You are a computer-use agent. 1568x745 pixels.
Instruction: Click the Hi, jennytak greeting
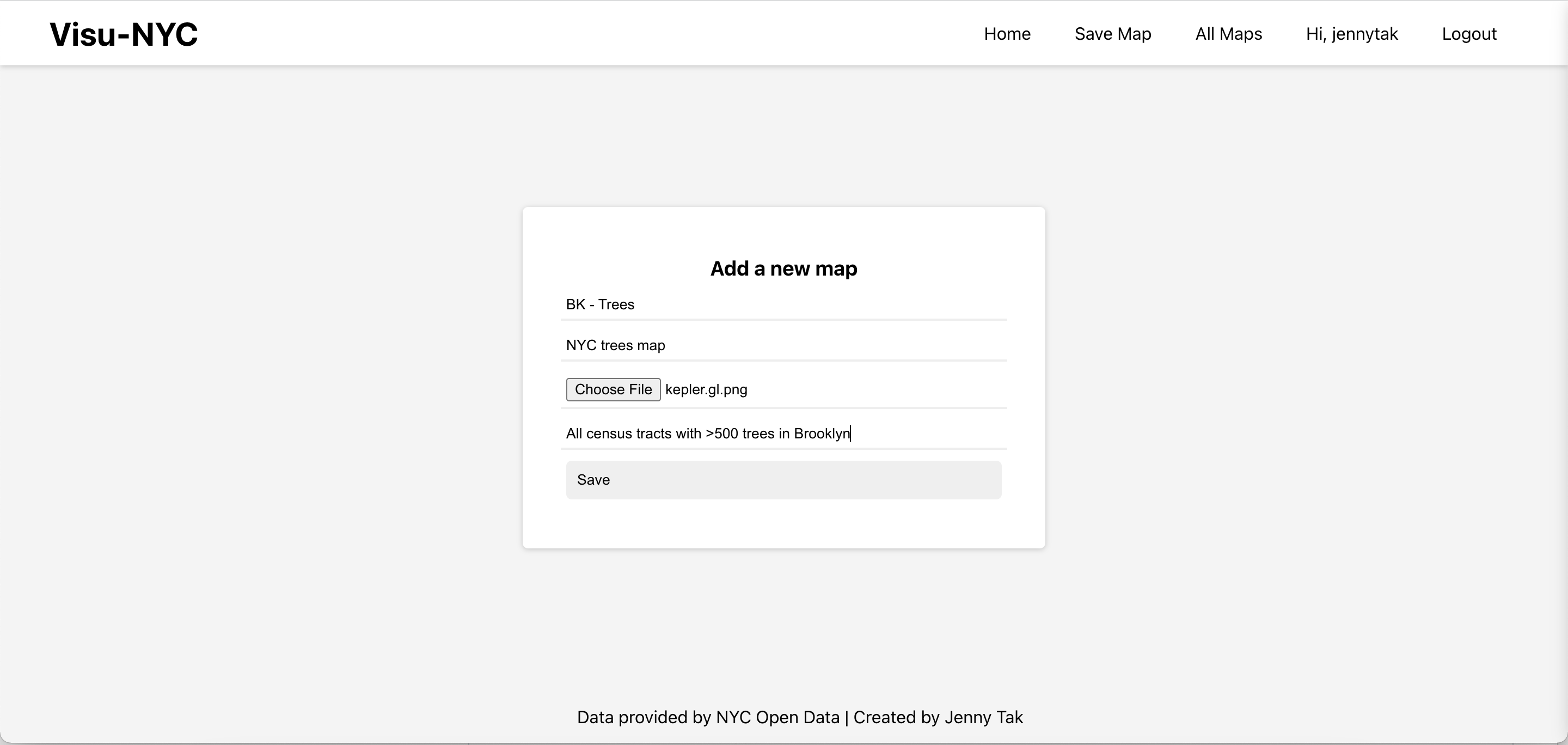(1351, 34)
